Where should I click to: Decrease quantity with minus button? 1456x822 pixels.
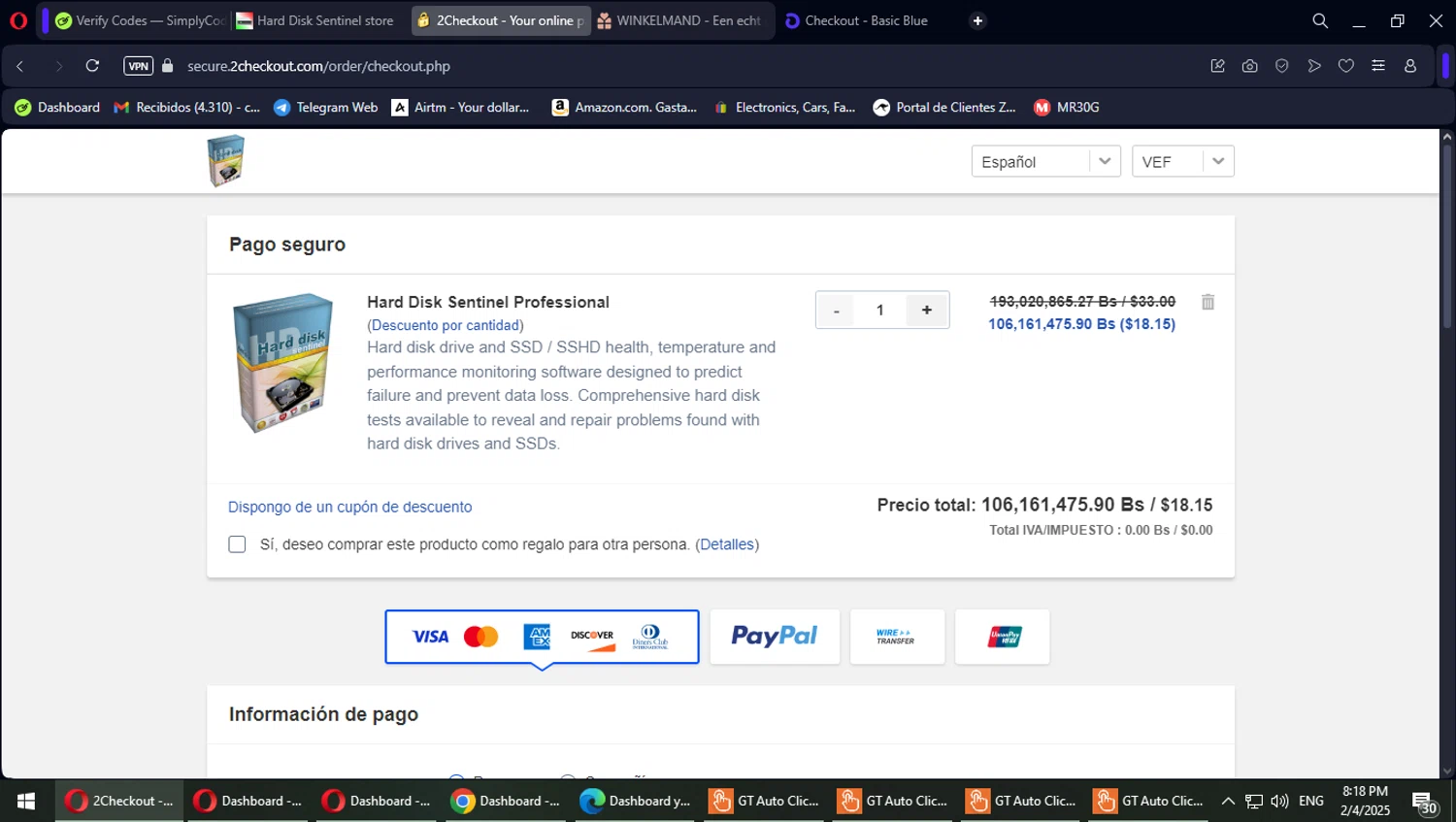[836, 311]
